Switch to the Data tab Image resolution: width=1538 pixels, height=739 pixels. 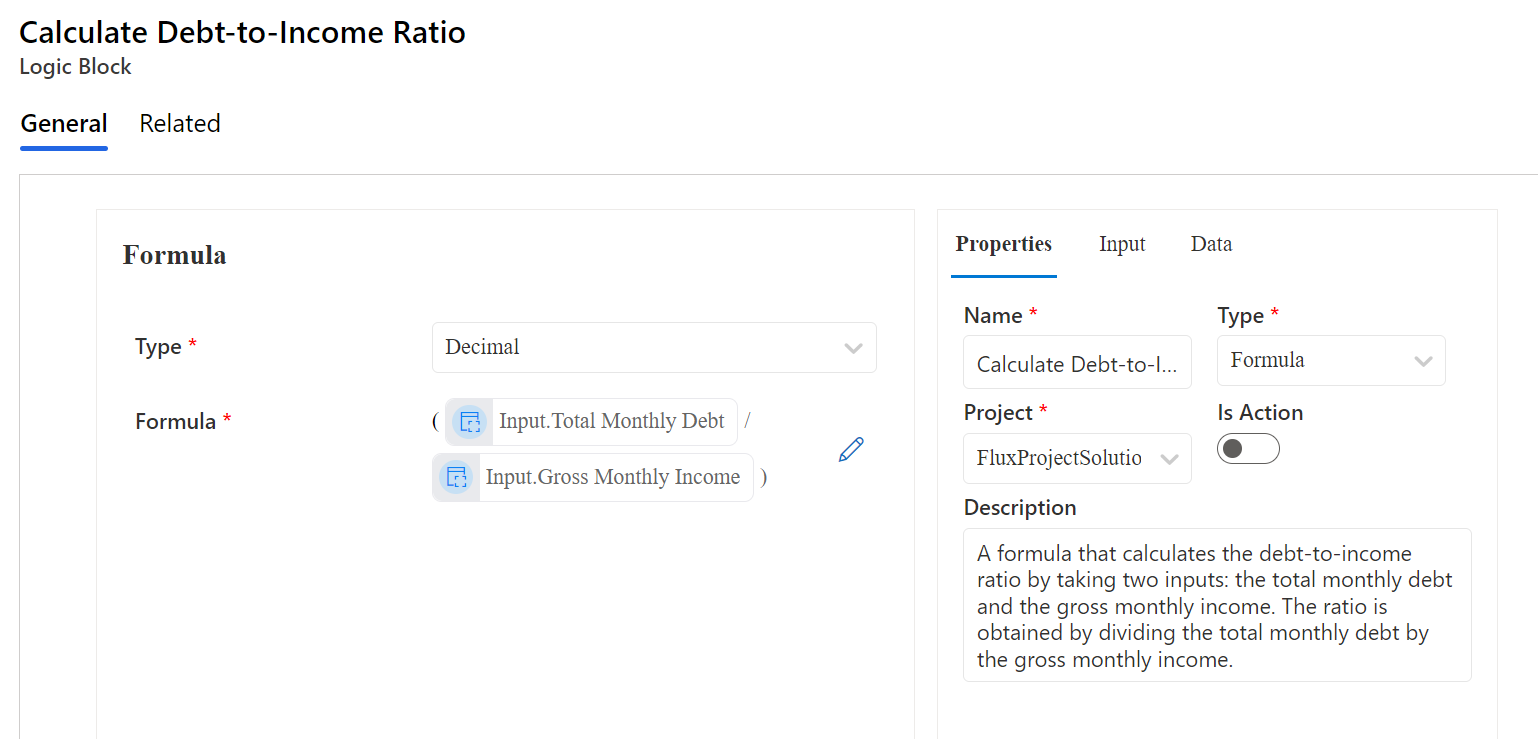(x=1211, y=245)
